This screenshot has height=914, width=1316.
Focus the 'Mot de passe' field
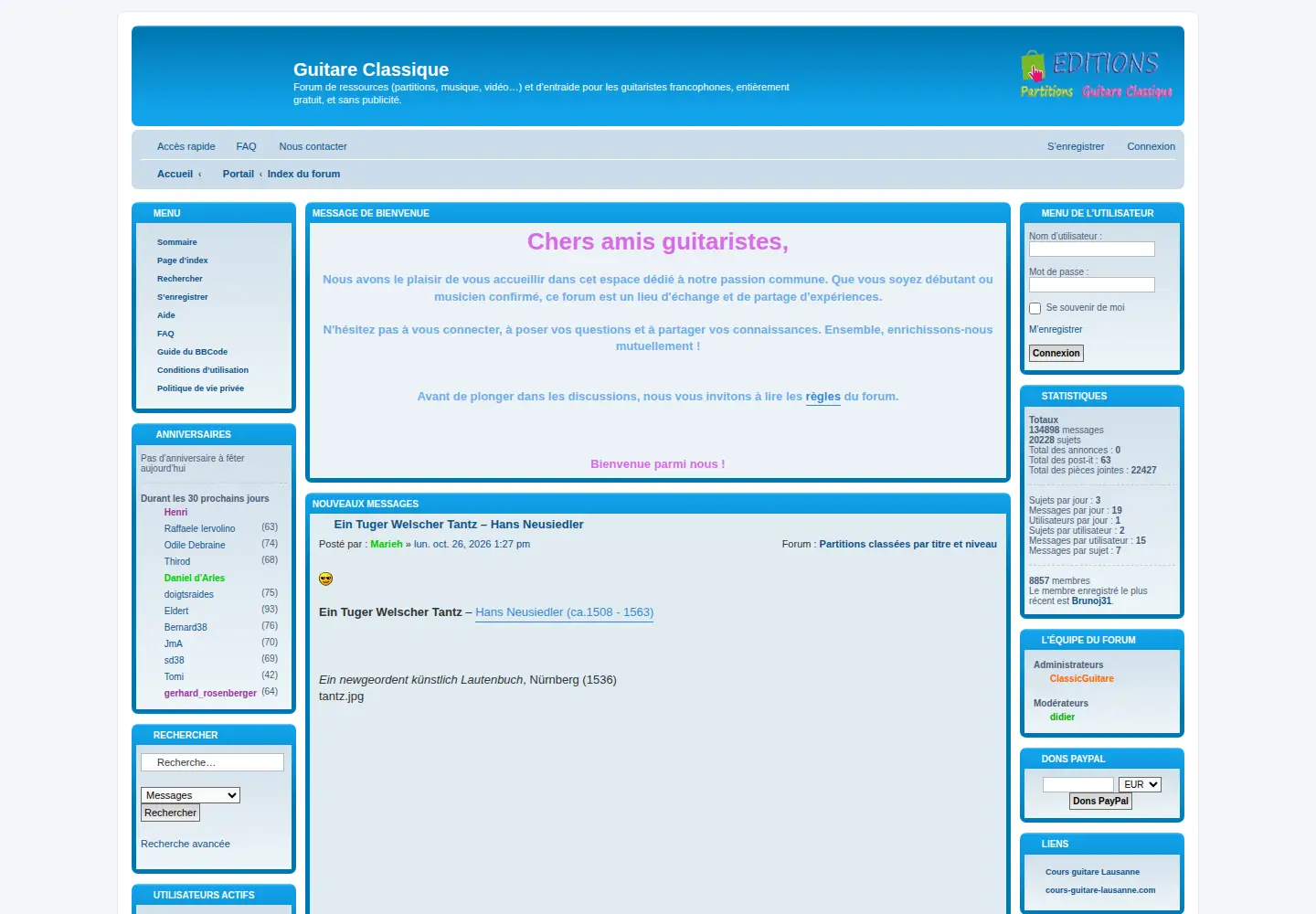coord(1092,285)
